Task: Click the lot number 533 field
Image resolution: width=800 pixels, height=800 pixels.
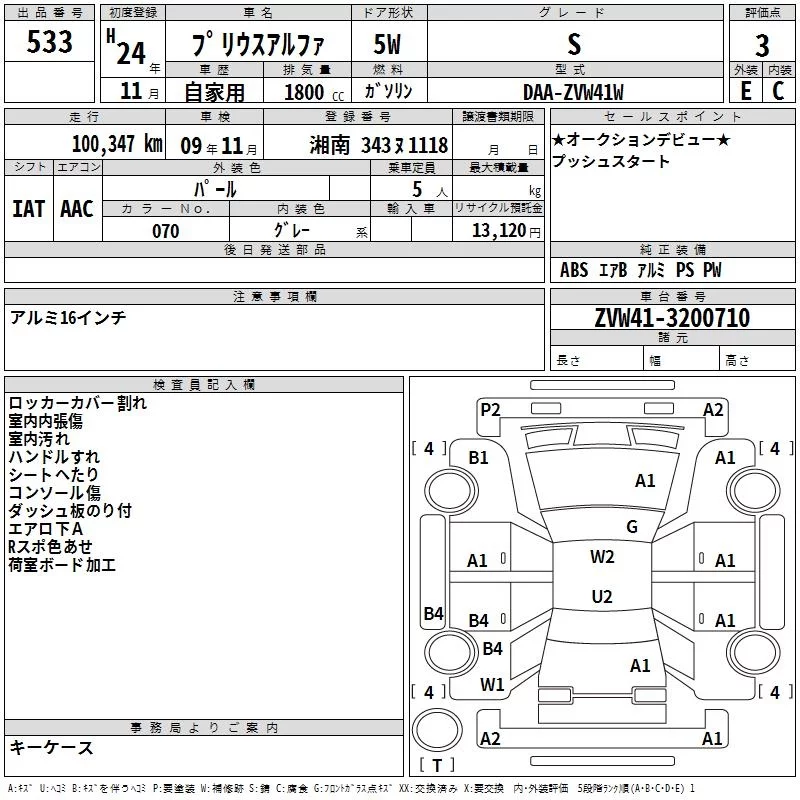Action: [x=49, y=41]
